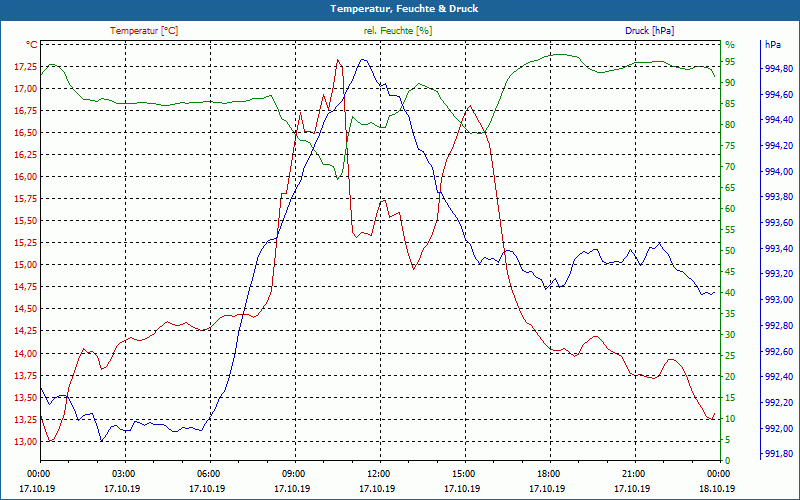Click pressure axis value 993,20
Image resolution: width=800 pixels, height=500 pixels.
pos(779,274)
